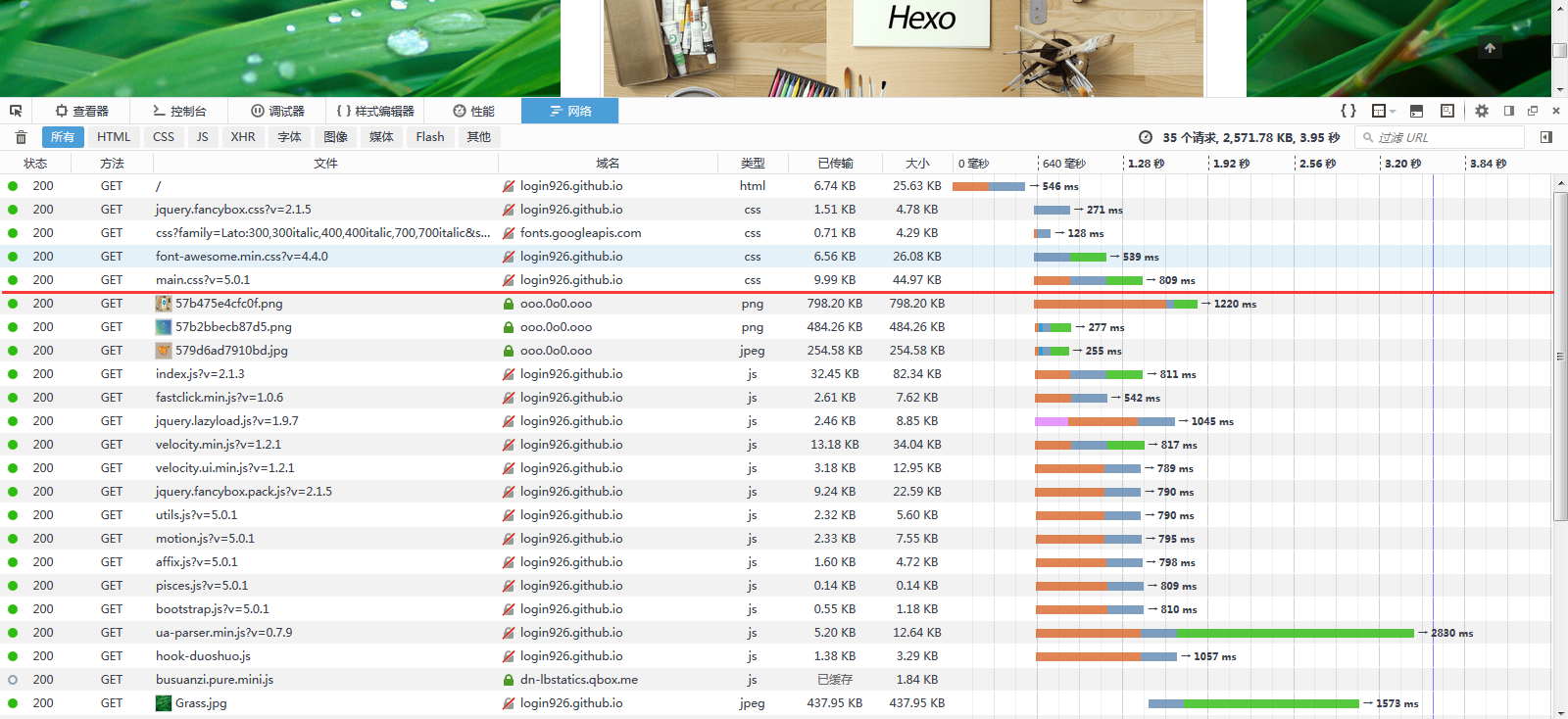The width and height of the screenshot is (1568, 719).
Task: Open Scratchpad with curly braces icon
Action: pyautogui.click(x=1348, y=111)
